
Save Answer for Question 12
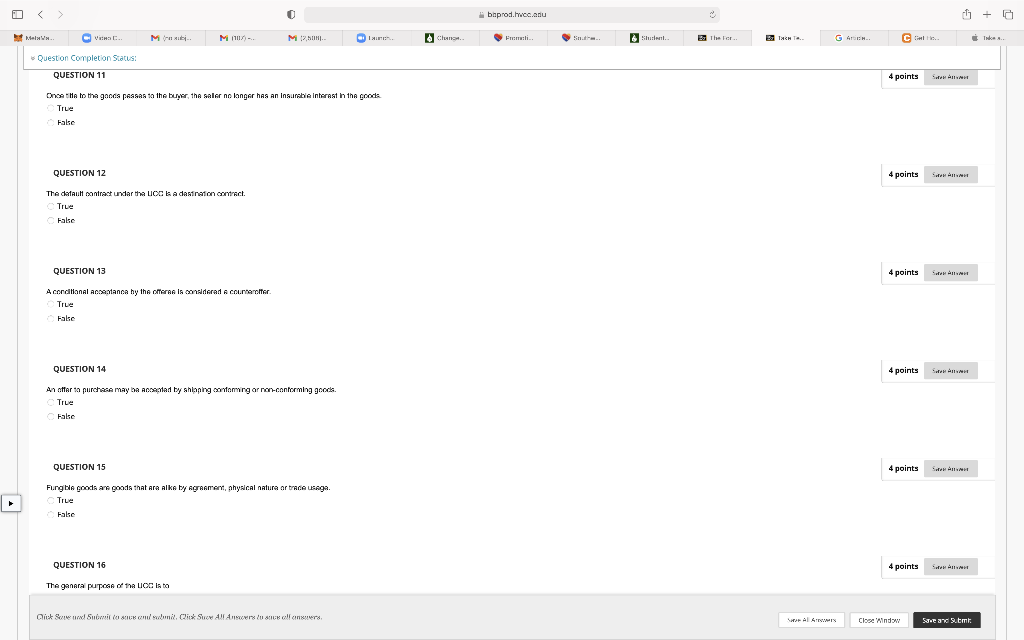[950, 175]
